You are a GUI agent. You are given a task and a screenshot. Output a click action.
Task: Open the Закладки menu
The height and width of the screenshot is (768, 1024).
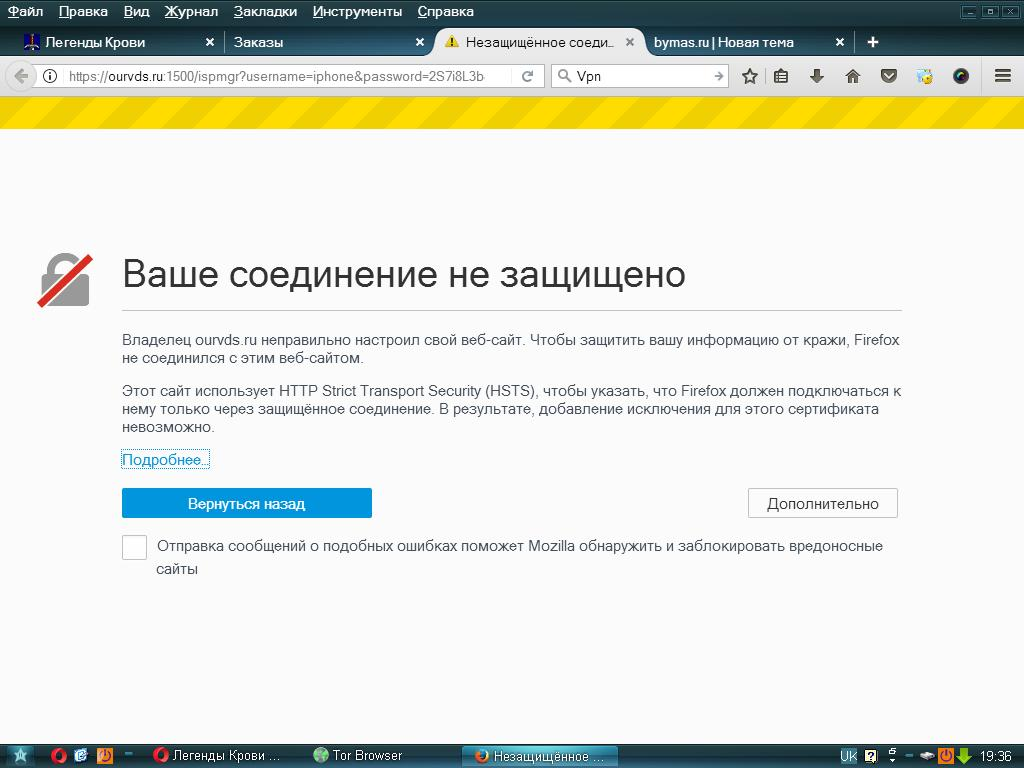(265, 12)
